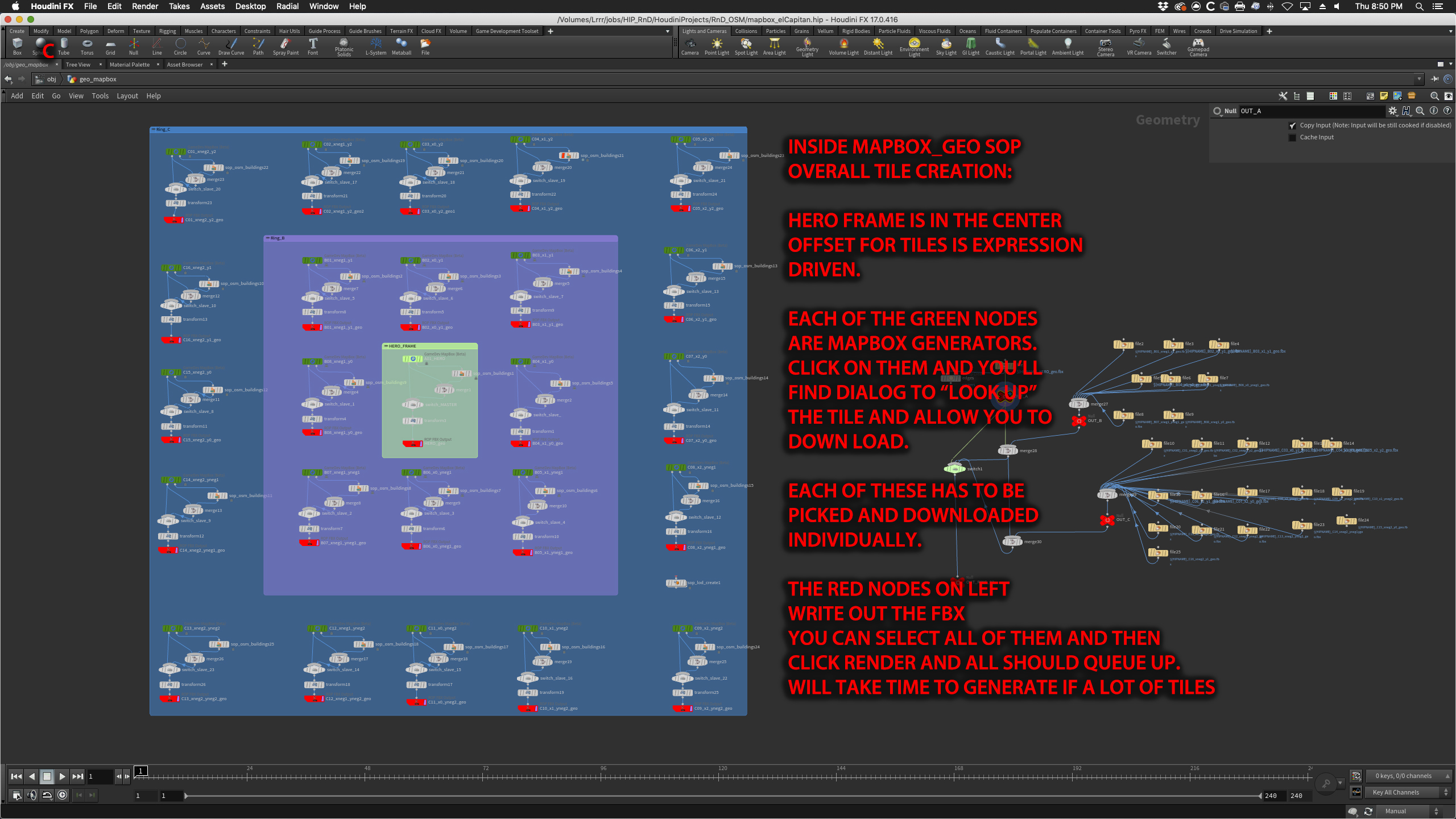Viewport: 1456px width, 819px height.
Task: Add a Volume Light
Action: click(x=843, y=46)
